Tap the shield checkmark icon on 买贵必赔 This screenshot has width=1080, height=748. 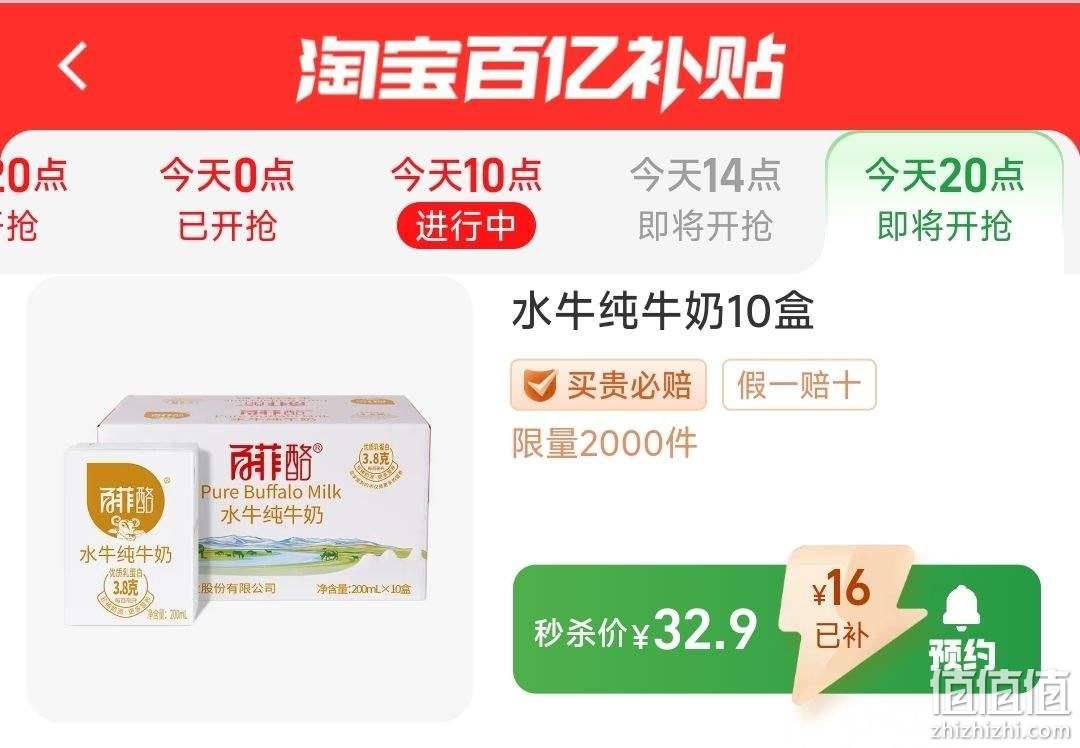[x=539, y=384]
